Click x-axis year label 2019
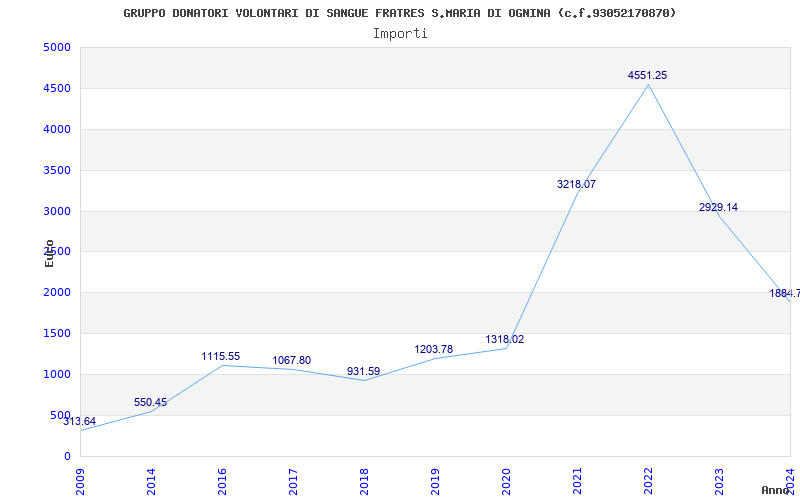This screenshot has width=800, height=500. click(435, 481)
